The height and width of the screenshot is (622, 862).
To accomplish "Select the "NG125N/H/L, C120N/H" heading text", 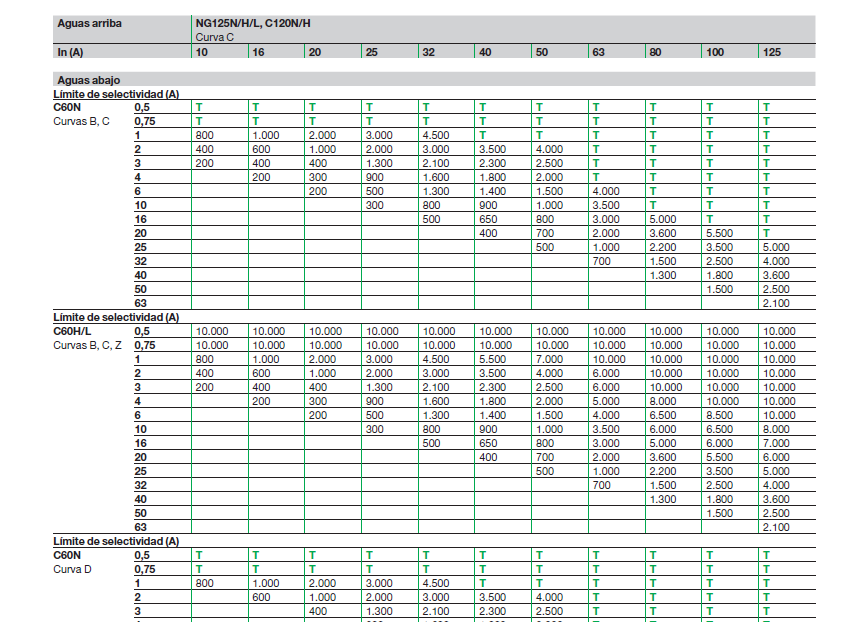I will pyautogui.click(x=259, y=22).
